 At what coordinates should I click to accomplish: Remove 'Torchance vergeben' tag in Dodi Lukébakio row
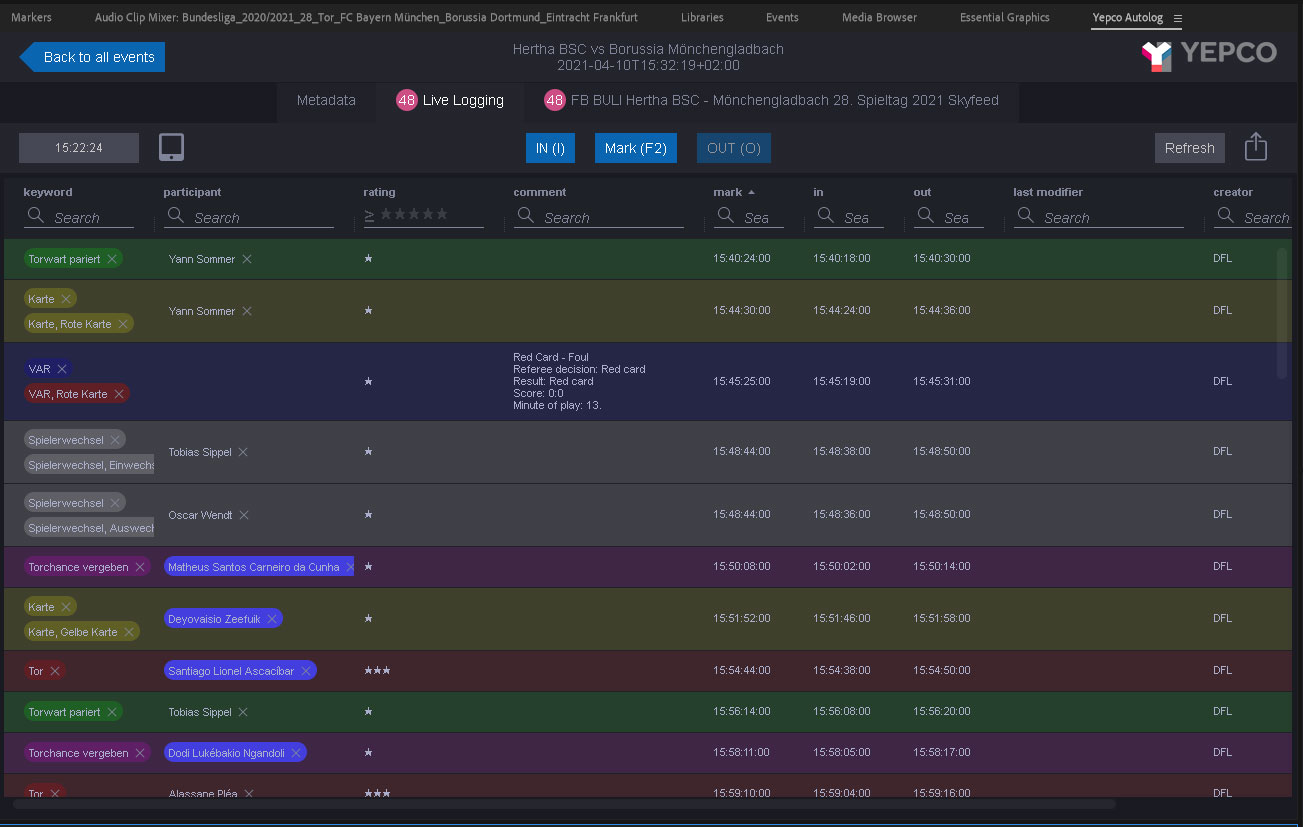[x=140, y=753]
